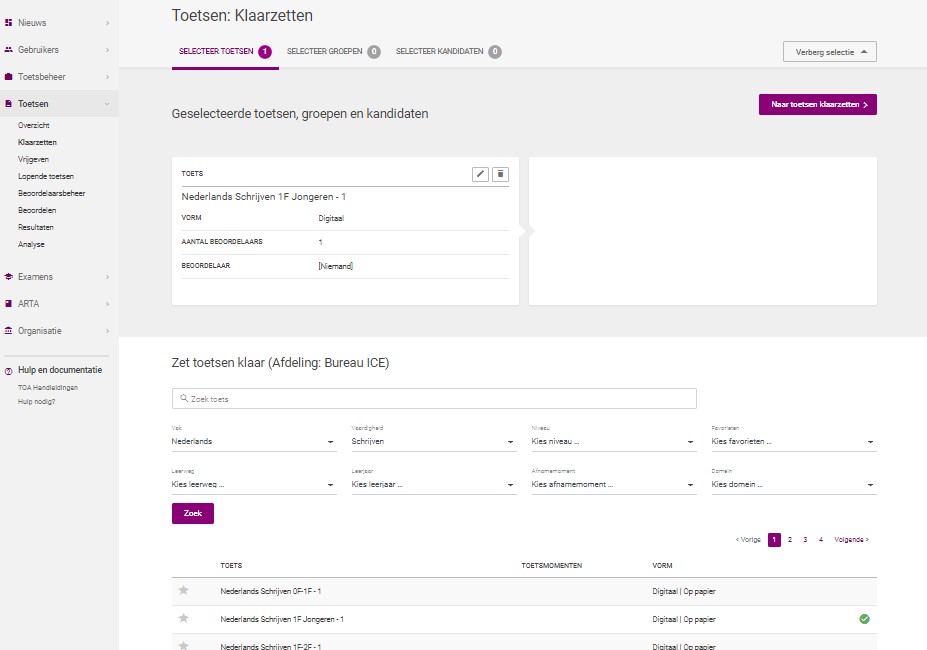Go to results page 3 in the pagination
The width and height of the screenshot is (927, 650).
point(805,539)
